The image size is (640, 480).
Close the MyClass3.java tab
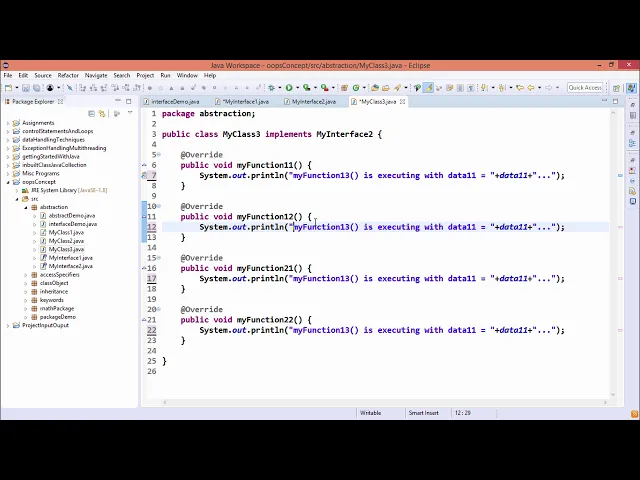(x=402, y=102)
